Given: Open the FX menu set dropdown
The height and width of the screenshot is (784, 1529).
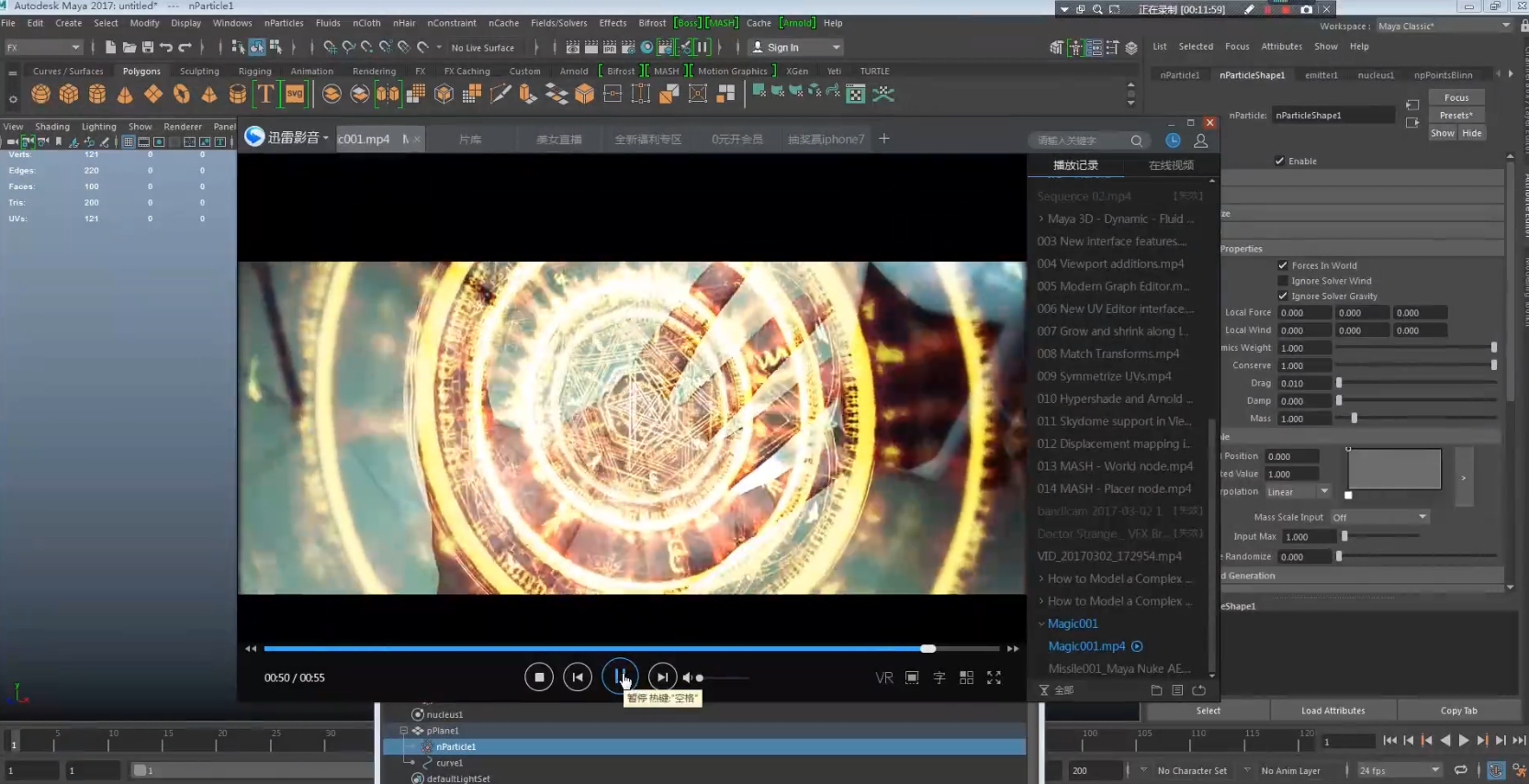Looking at the screenshot, I should pos(43,47).
